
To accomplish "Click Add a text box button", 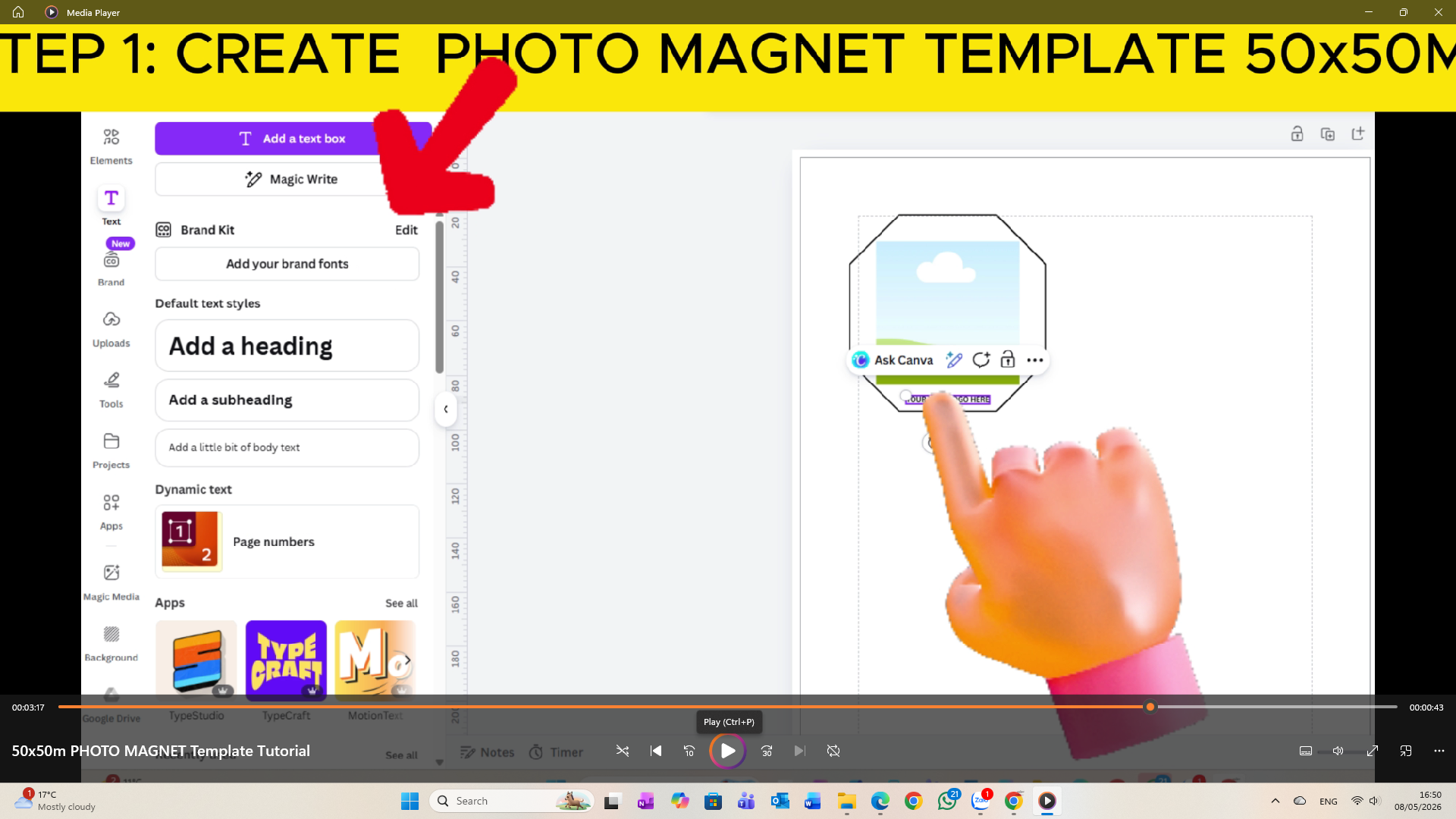I will pyautogui.click(x=293, y=139).
